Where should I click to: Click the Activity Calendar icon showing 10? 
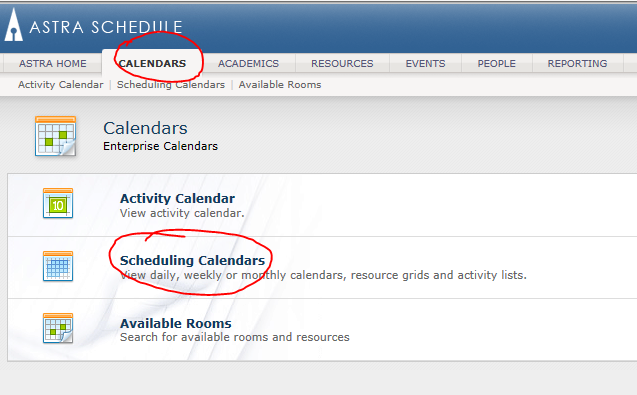[x=58, y=203]
